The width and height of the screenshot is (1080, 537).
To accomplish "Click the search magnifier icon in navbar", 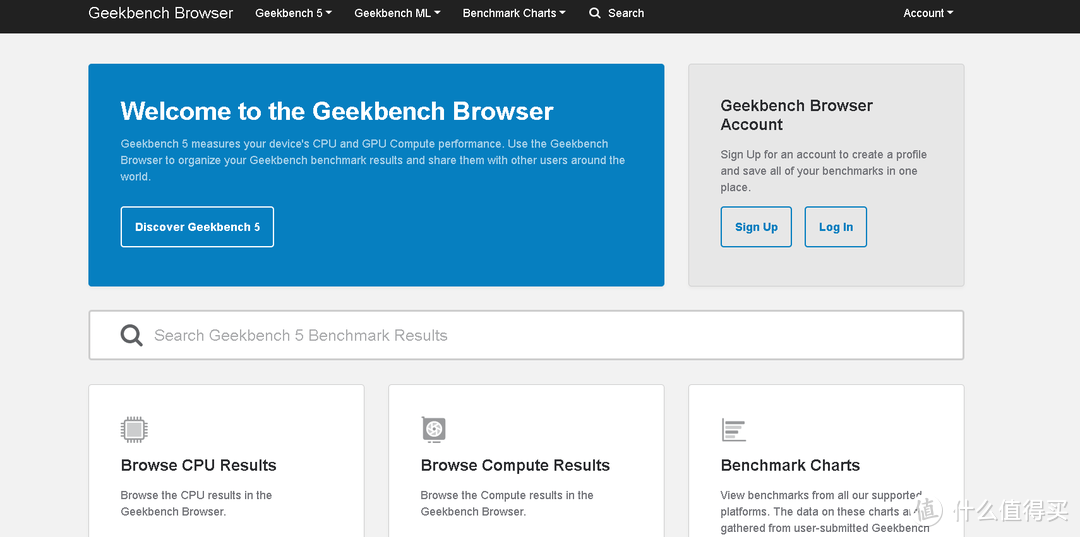I will tap(595, 13).
